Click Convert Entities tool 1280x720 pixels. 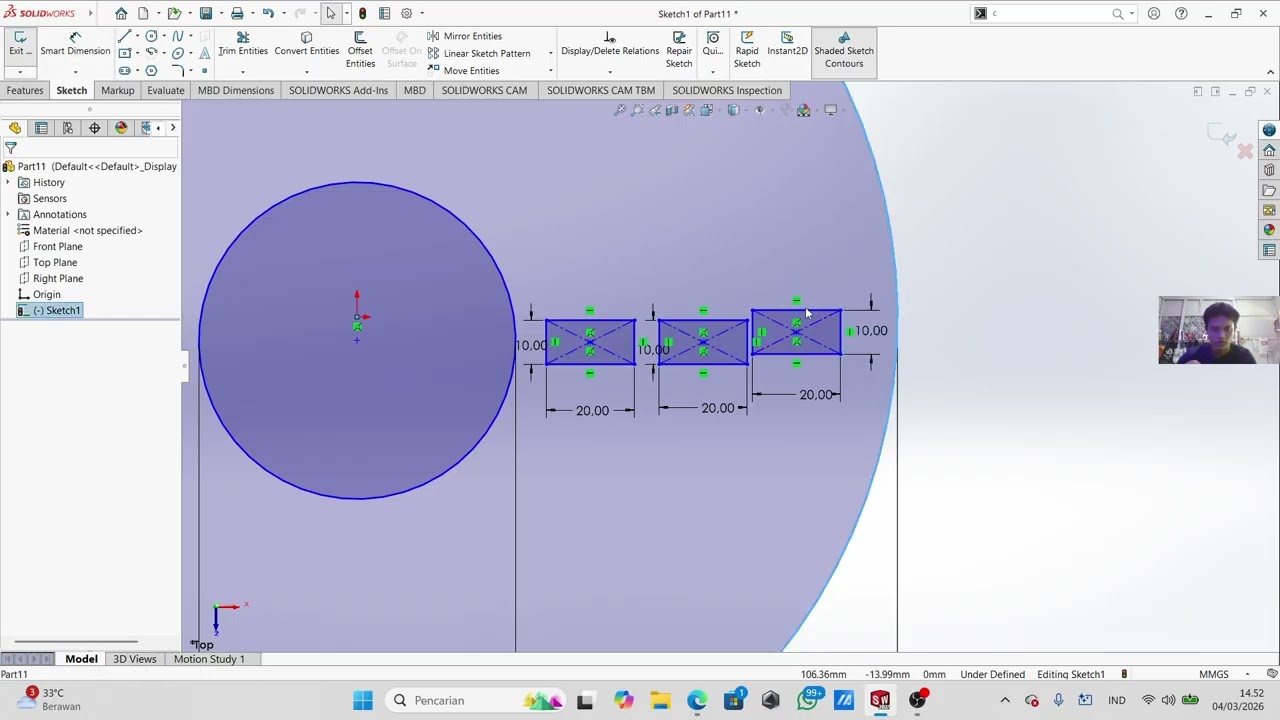(306, 44)
